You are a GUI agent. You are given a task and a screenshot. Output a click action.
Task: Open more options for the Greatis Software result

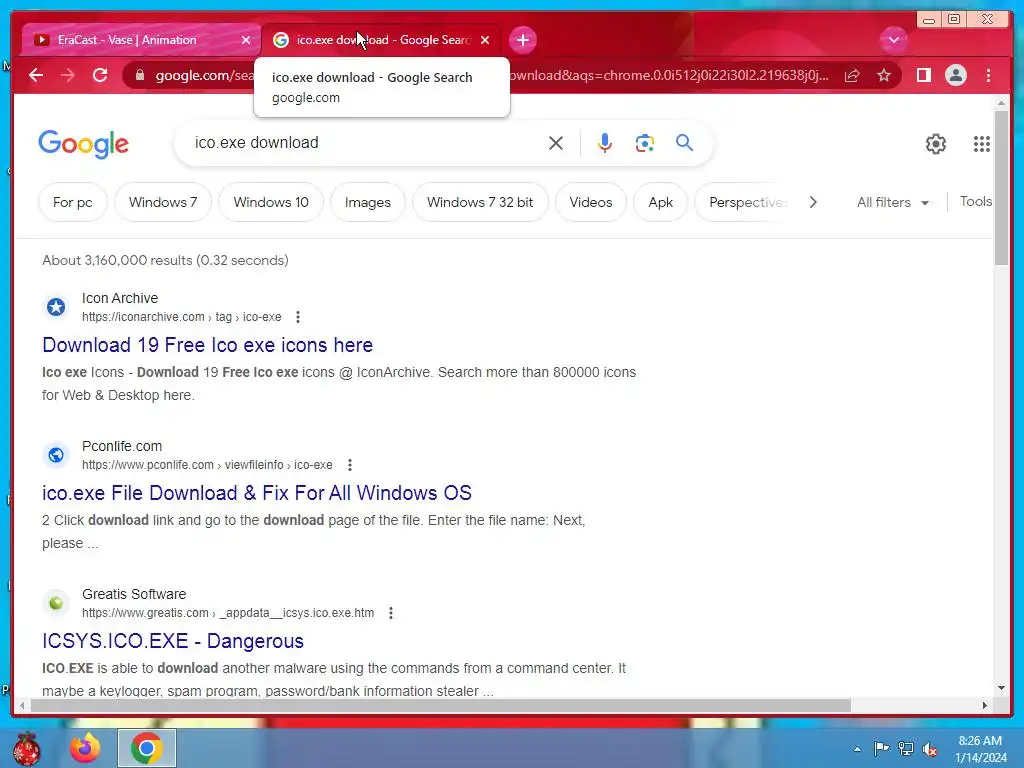coord(391,613)
